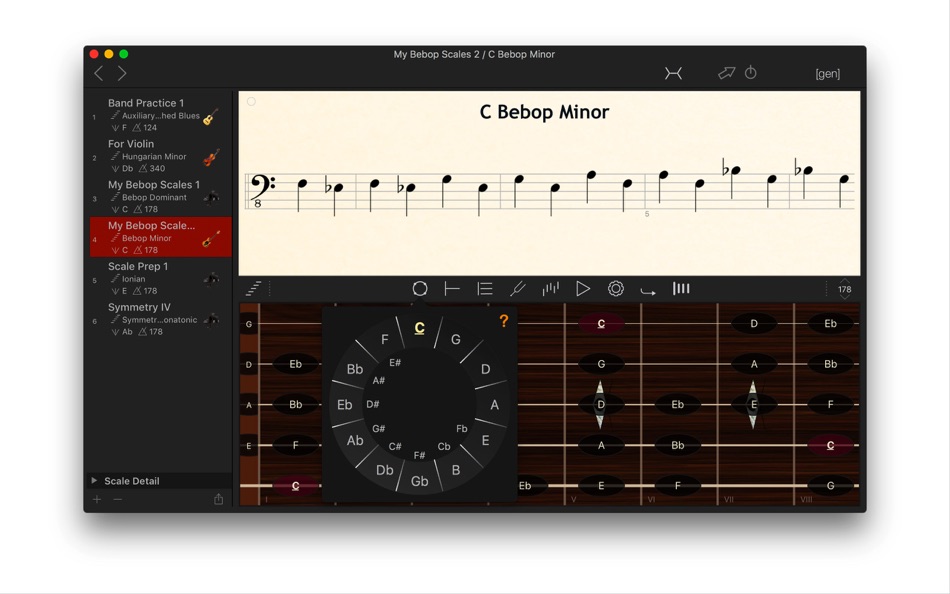Image resolution: width=950 pixels, height=594 pixels.
Task: Select Db on the circle of fifths
Action: pyautogui.click(x=384, y=470)
